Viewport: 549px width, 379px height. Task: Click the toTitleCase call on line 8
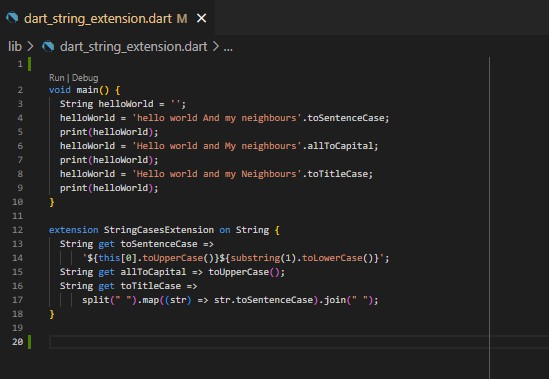tap(338, 174)
